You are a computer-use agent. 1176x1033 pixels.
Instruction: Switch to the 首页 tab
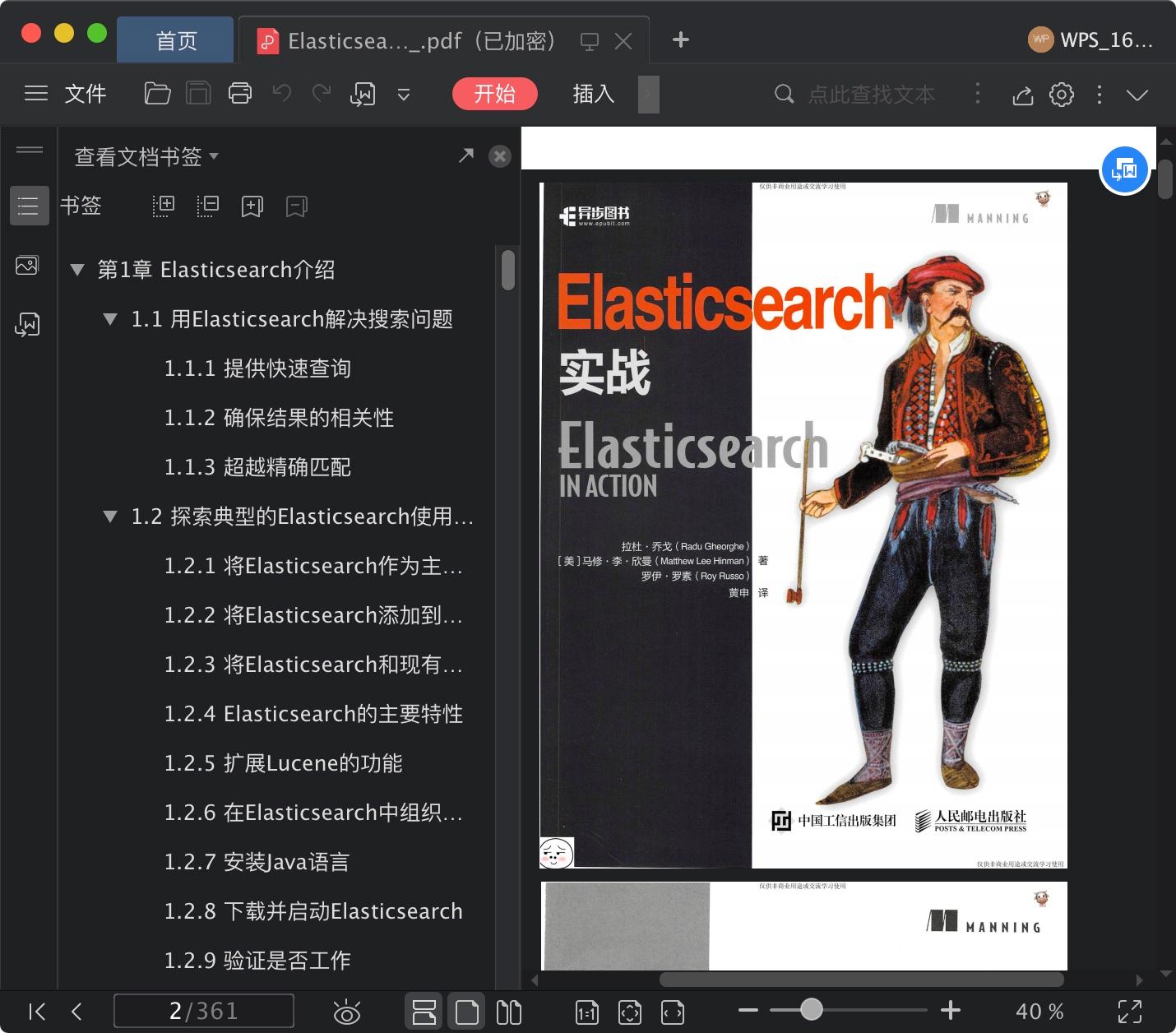[176, 40]
